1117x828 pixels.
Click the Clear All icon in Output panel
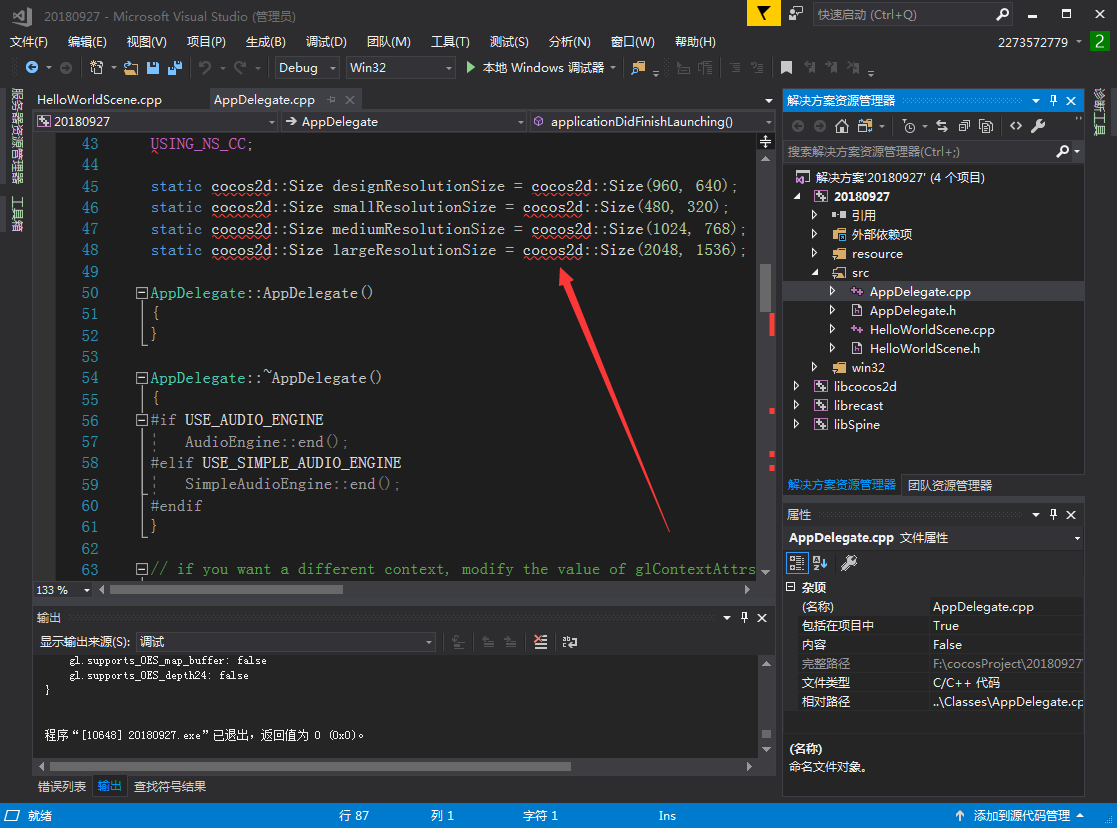[541, 642]
